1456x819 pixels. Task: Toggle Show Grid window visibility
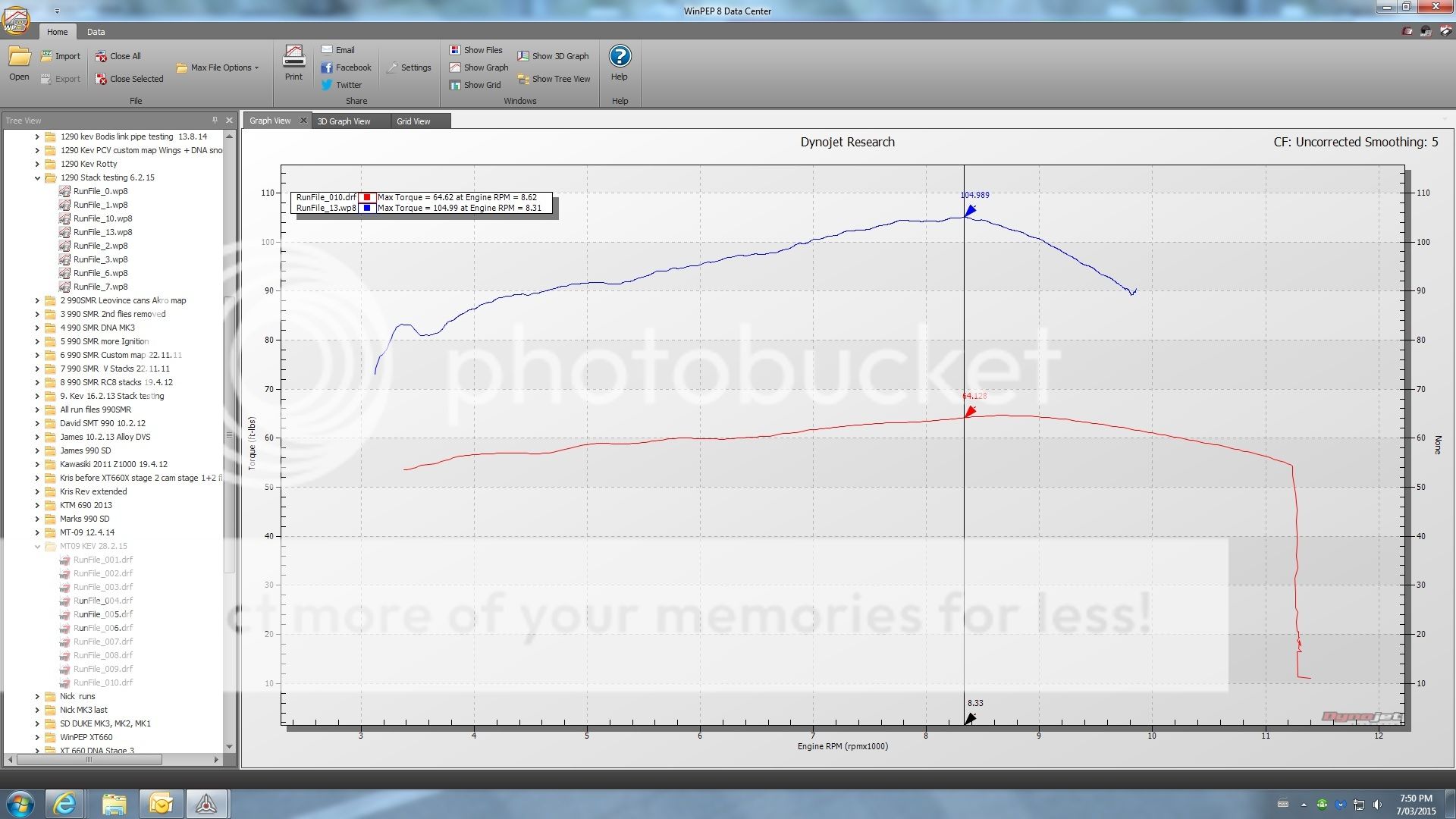pyautogui.click(x=476, y=84)
